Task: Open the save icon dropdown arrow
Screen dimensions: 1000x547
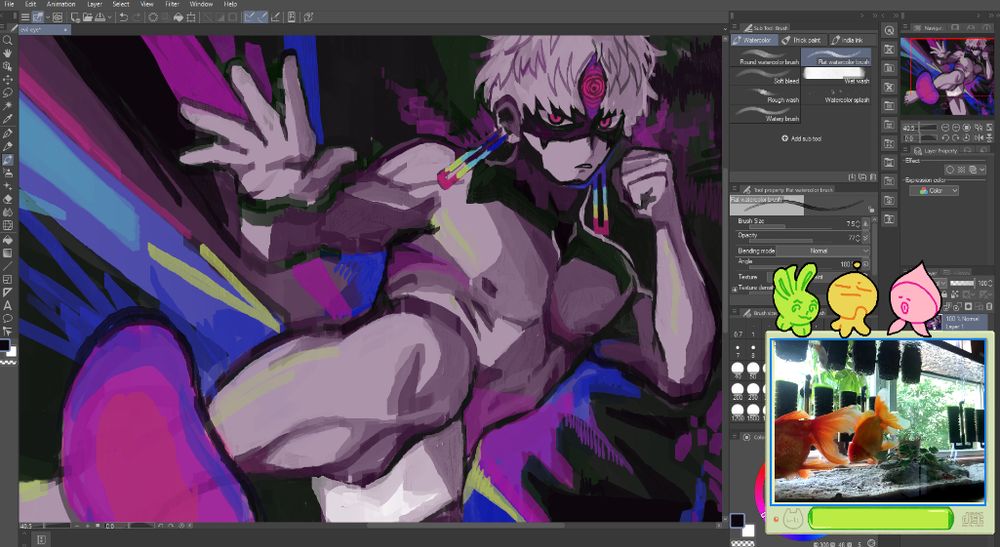Action: click(110, 17)
